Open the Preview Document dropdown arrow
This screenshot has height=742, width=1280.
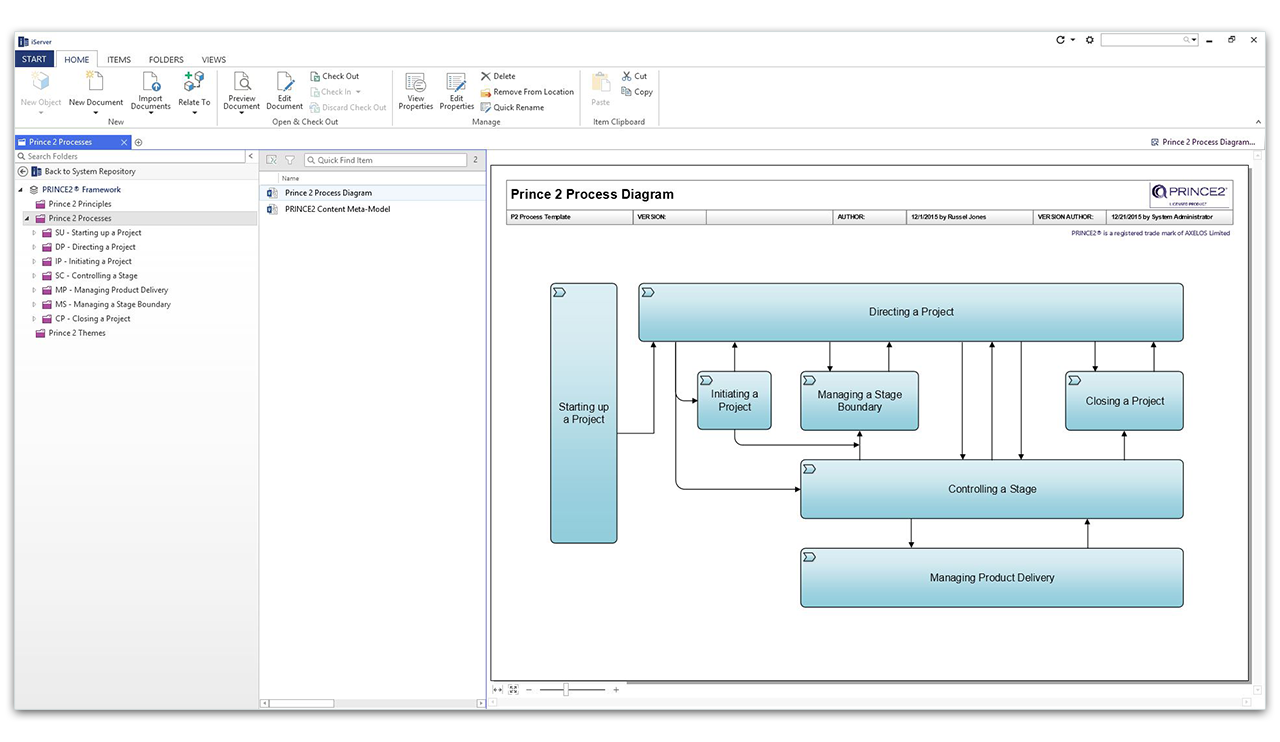(x=242, y=113)
